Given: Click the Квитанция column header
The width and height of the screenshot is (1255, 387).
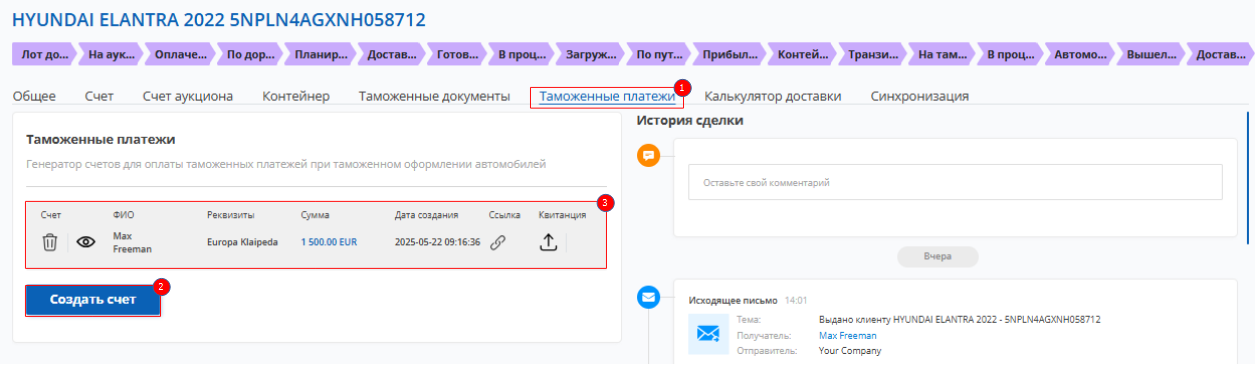Looking at the screenshot, I should (x=562, y=215).
